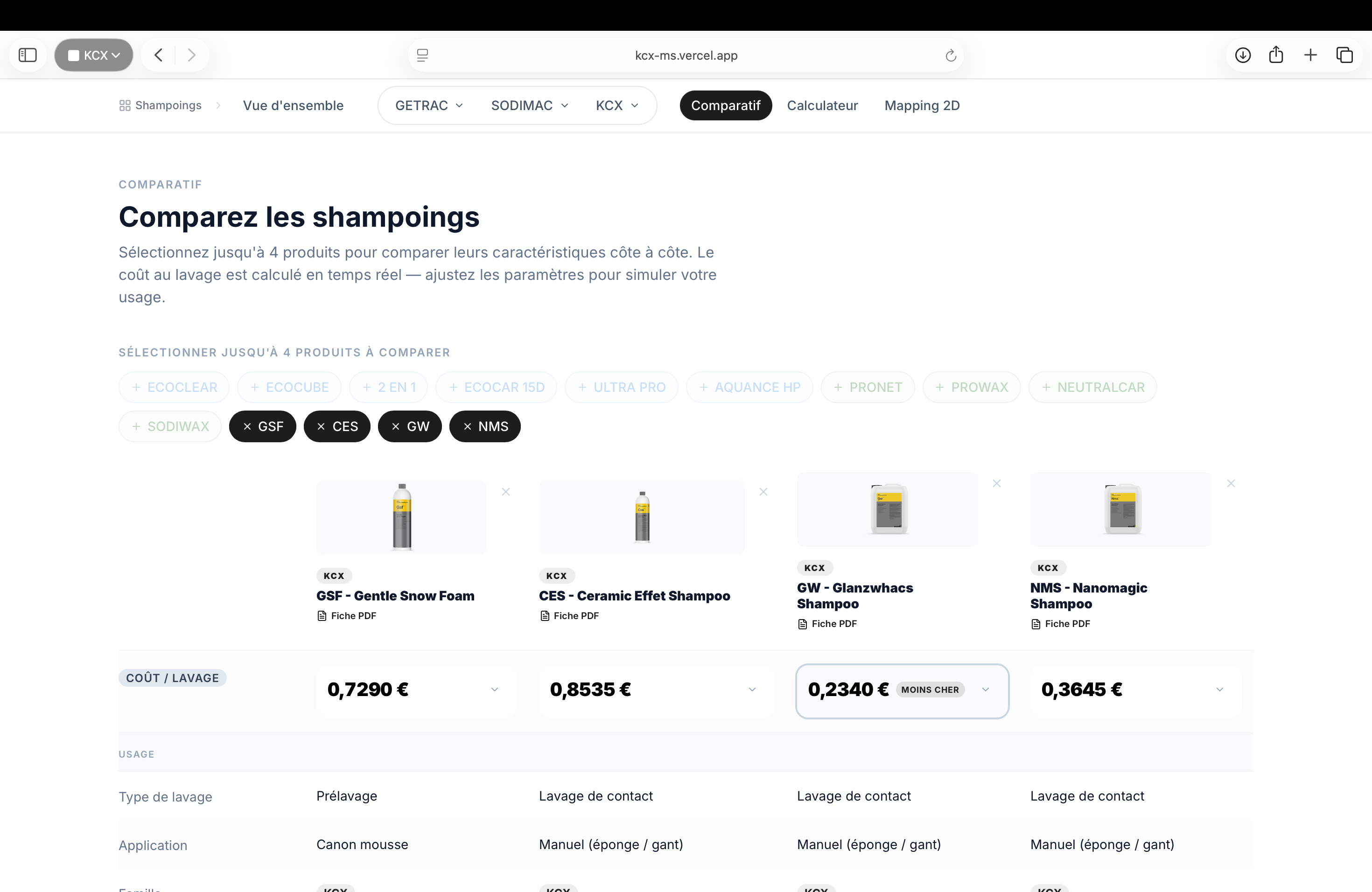1372x892 pixels.
Task: Show the tab overview icon
Action: [1344, 56]
